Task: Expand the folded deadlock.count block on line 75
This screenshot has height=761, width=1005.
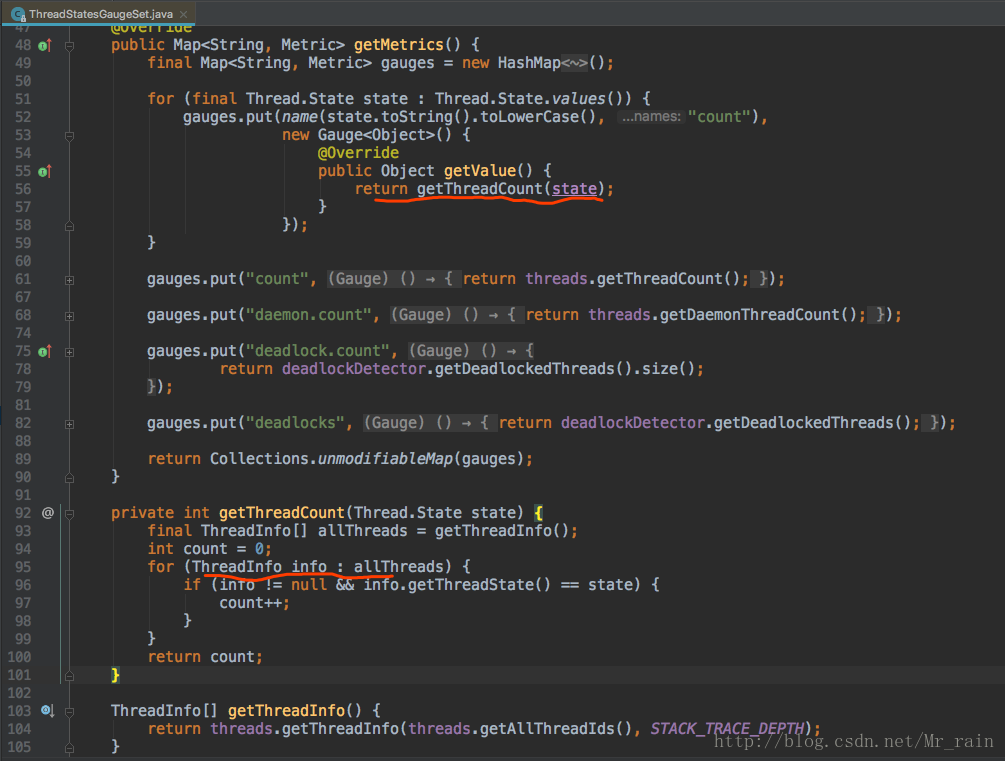Action: [69, 352]
